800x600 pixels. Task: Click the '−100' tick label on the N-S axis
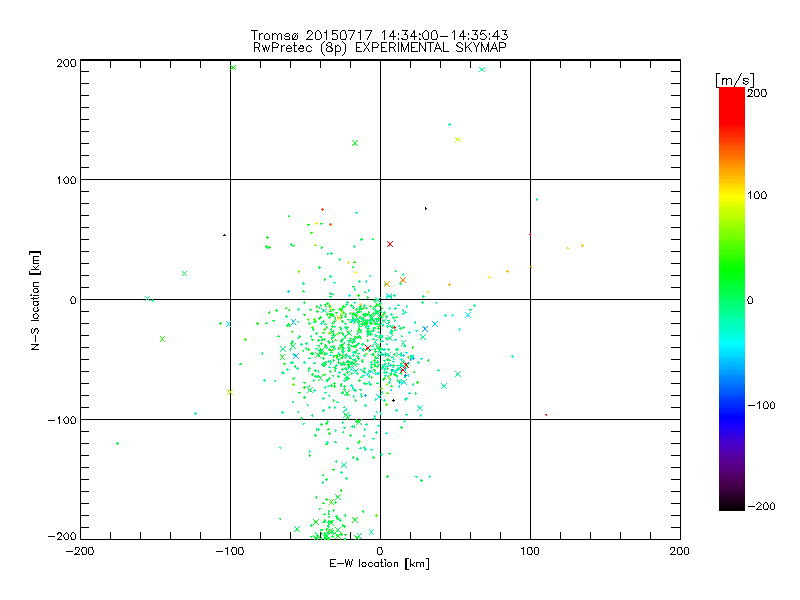(x=62, y=420)
